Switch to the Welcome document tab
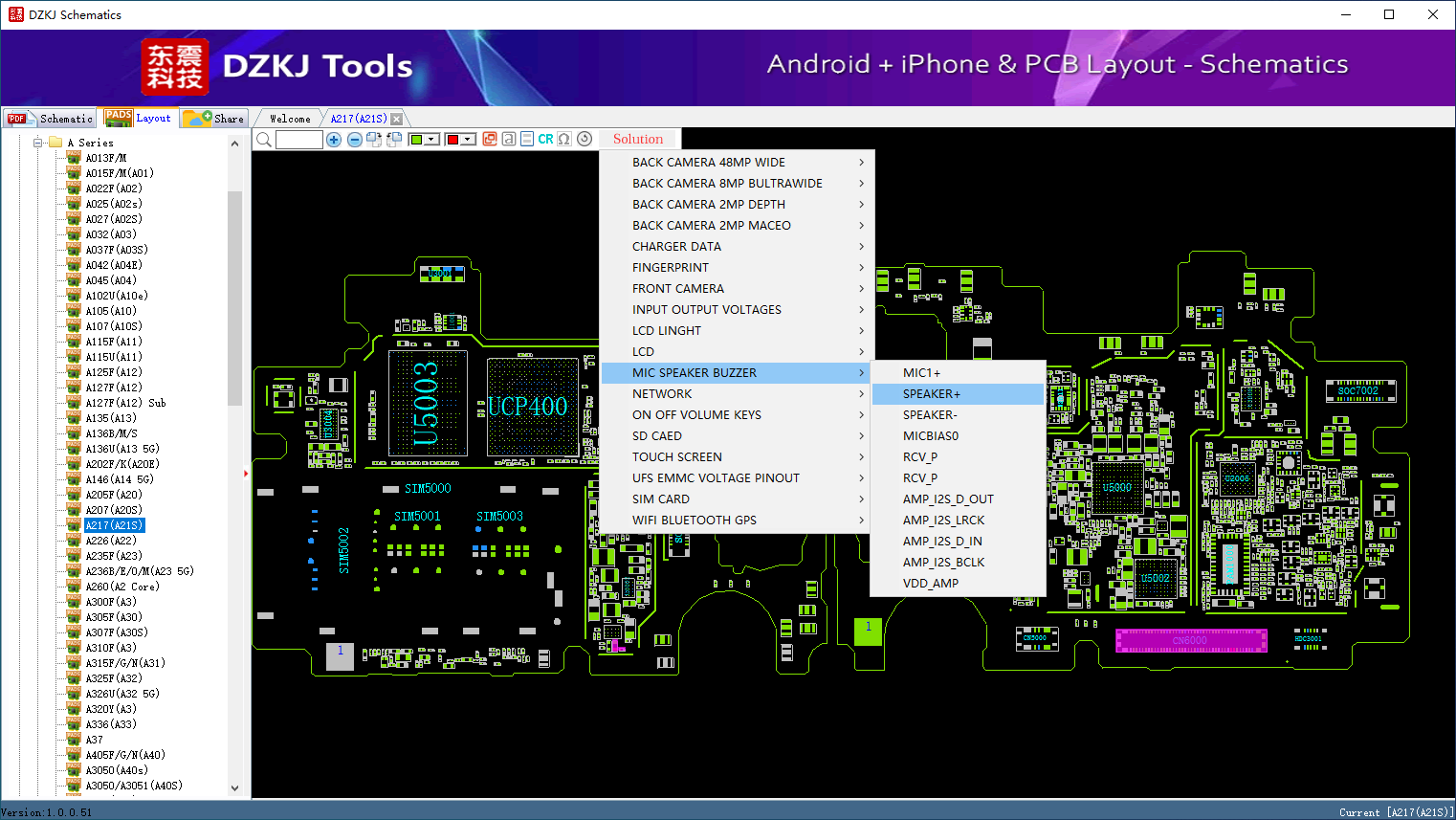This screenshot has height=820, width=1456. [x=290, y=119]
